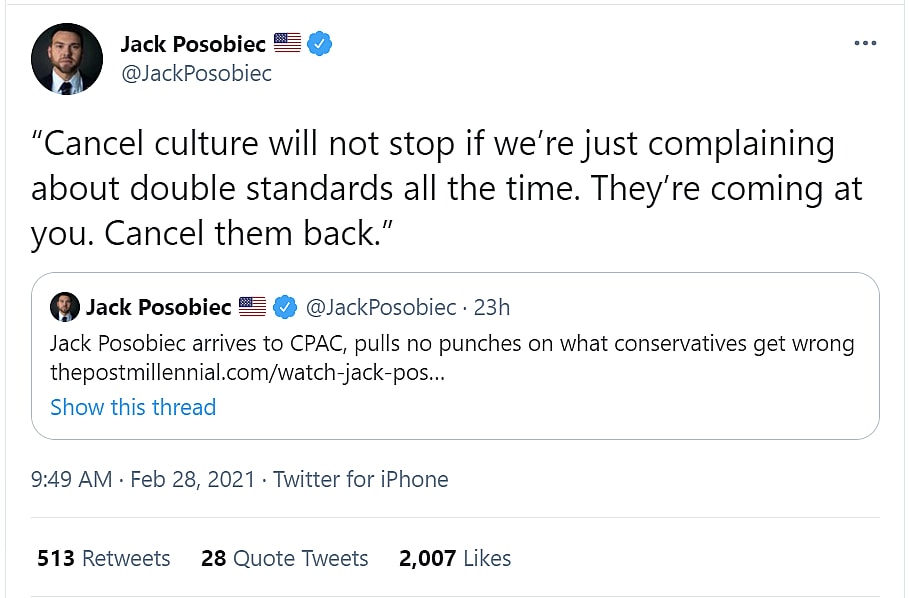The width and height of the screenshot is (909, 598).
Task: Click the 9:49 AM · Feb 28, 2021 timestamp
Action: pos(144,479)
